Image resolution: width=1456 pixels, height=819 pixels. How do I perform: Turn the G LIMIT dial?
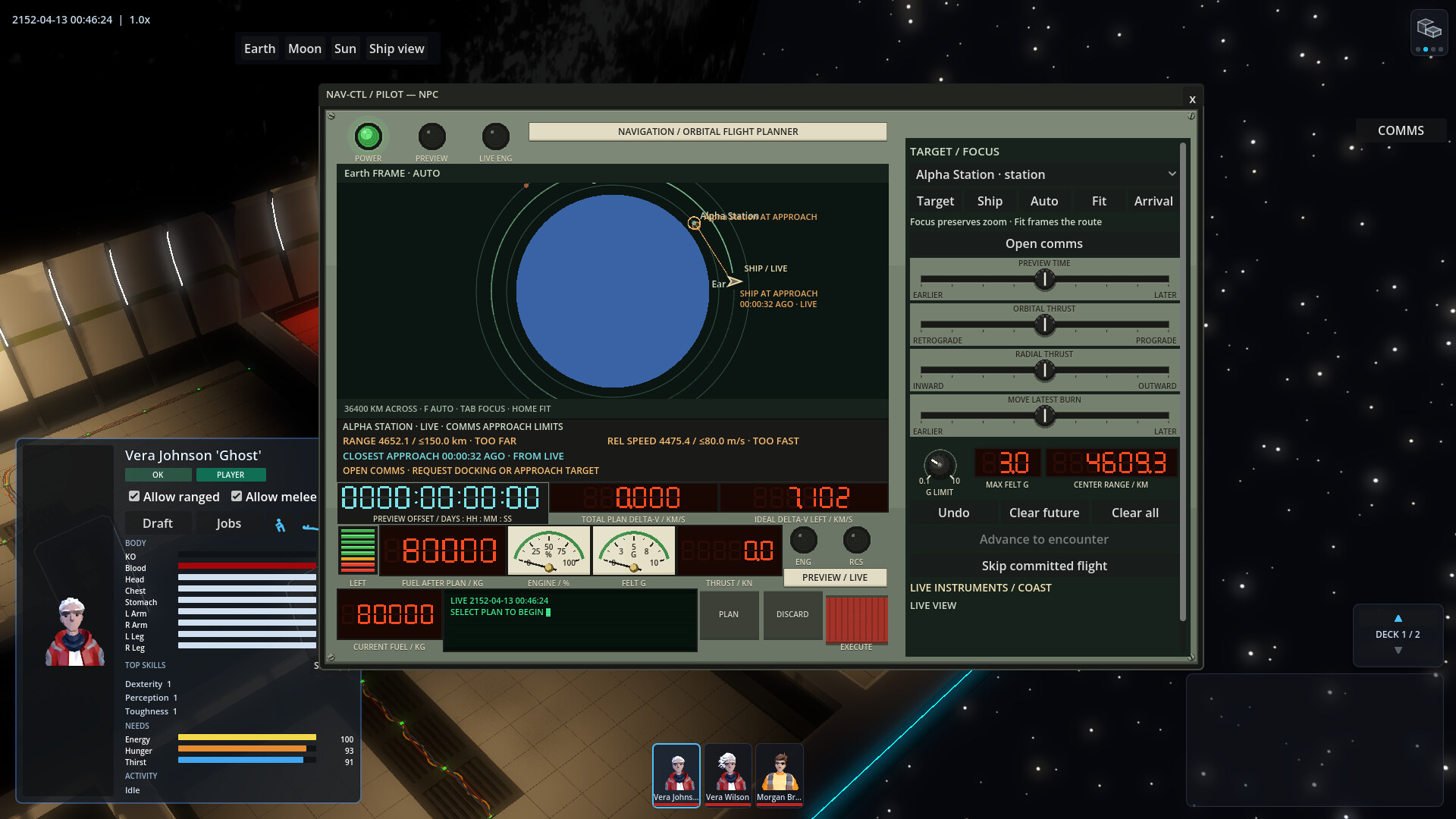pos(940,464)
